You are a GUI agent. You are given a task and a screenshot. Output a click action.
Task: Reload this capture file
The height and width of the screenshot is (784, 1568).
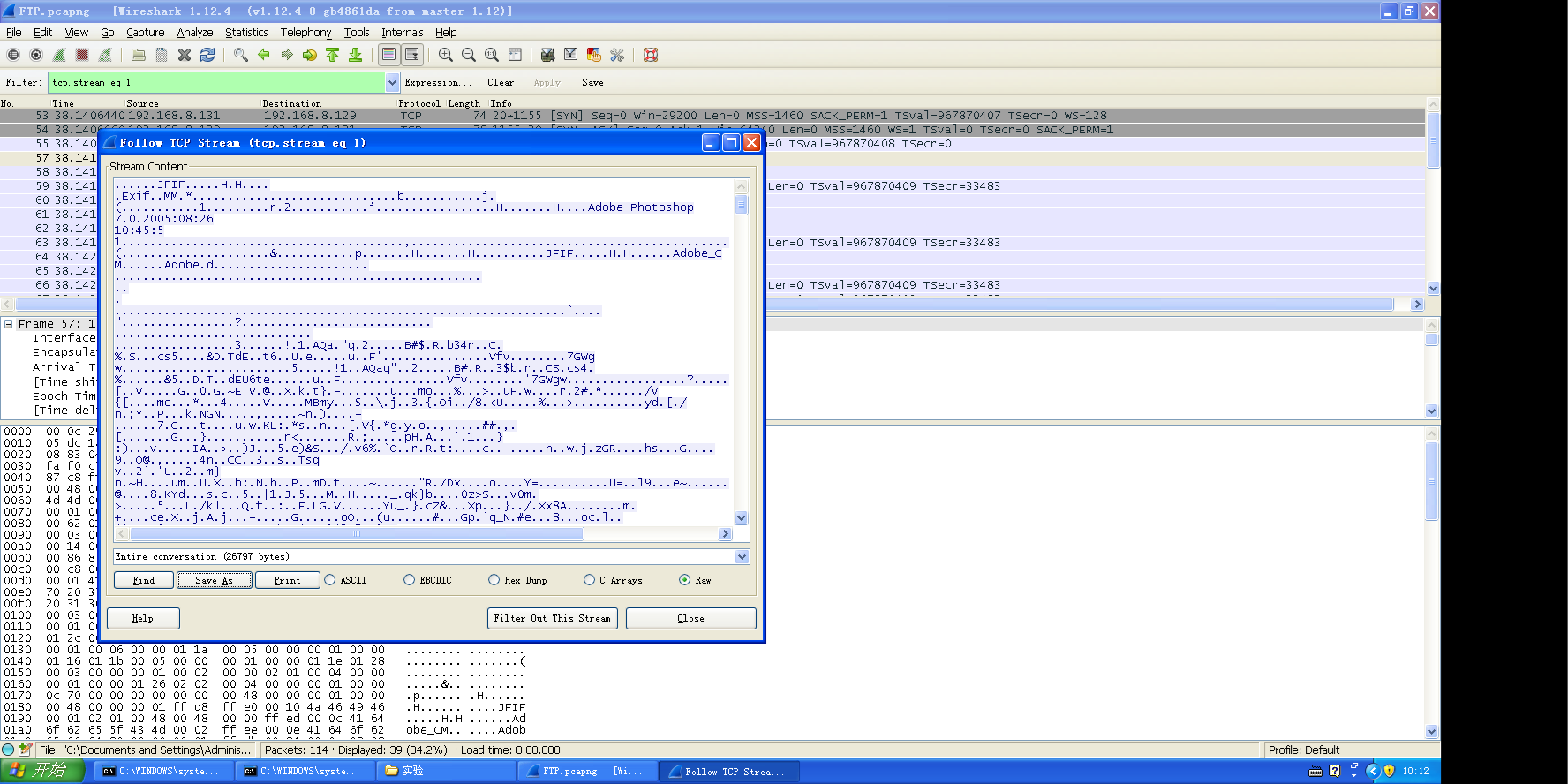[x=207, y=55]
